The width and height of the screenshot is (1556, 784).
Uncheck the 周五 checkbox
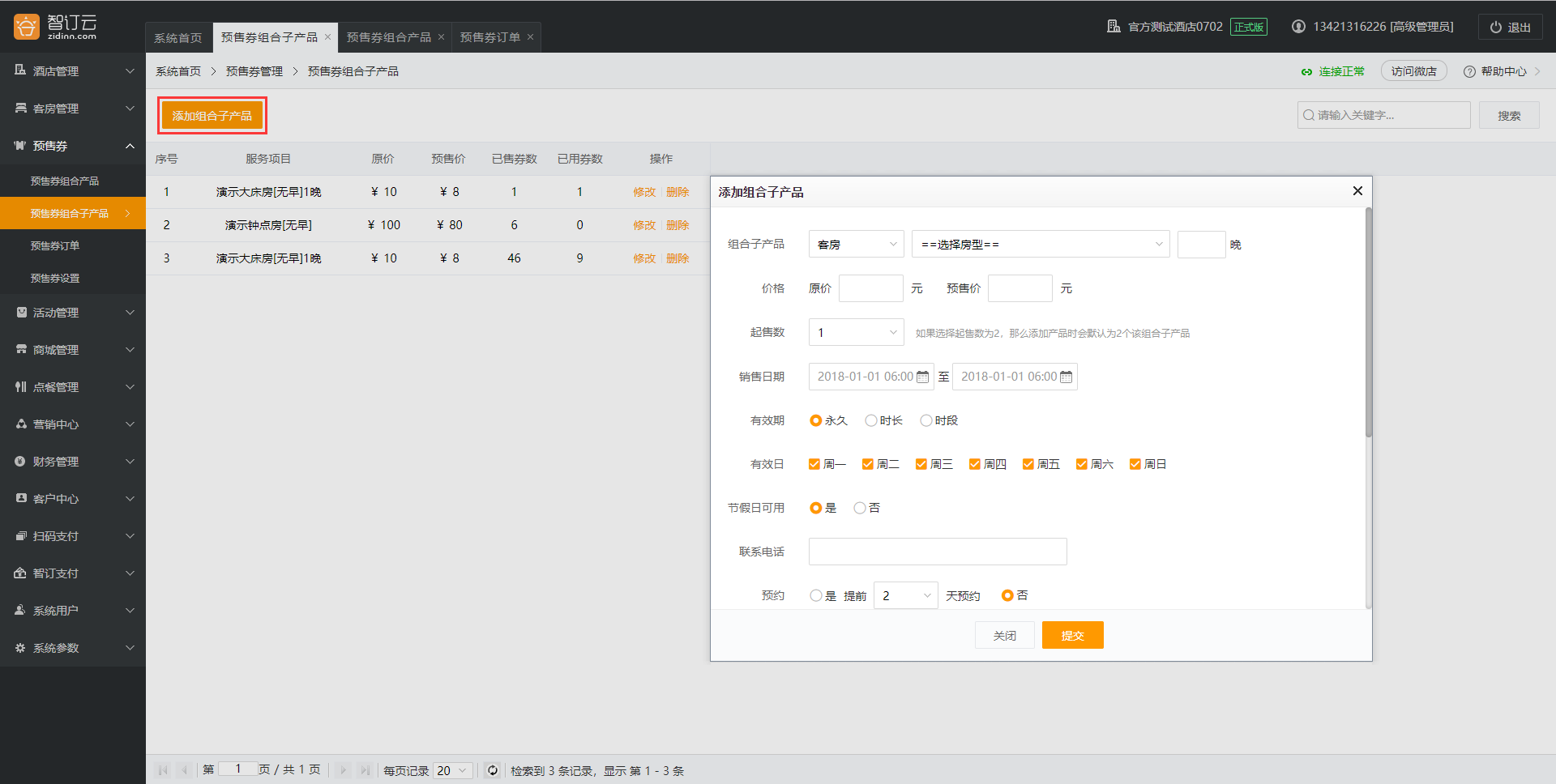[x=1028, y=464]
